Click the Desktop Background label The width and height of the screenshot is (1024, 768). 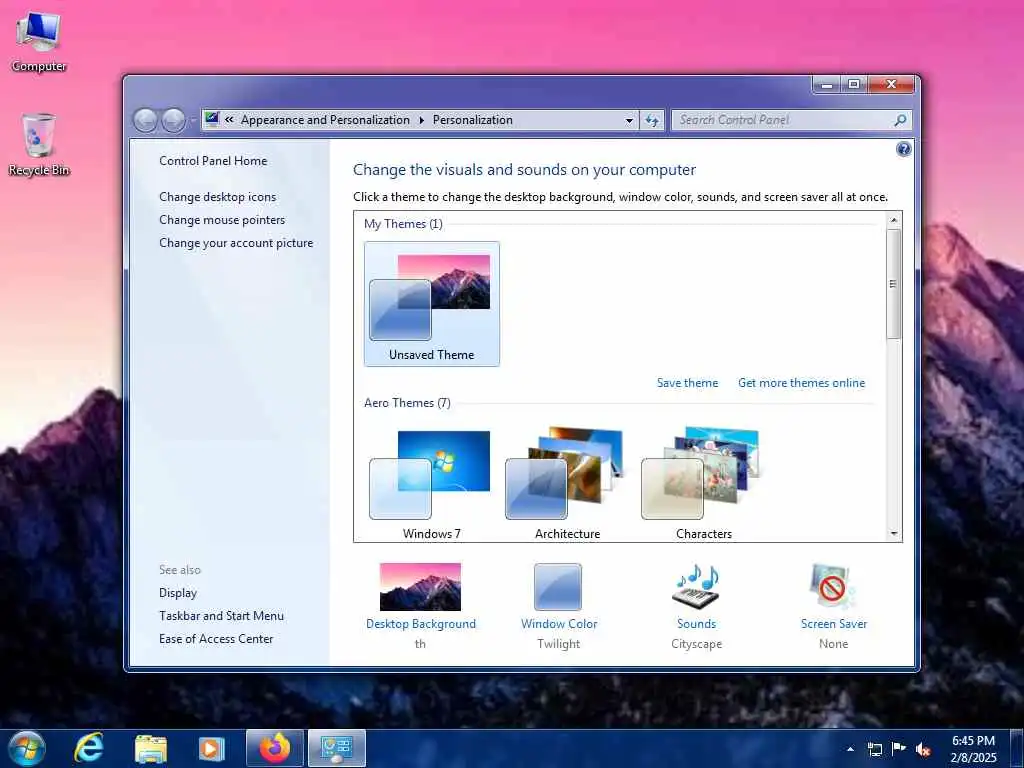pos(421,624)
